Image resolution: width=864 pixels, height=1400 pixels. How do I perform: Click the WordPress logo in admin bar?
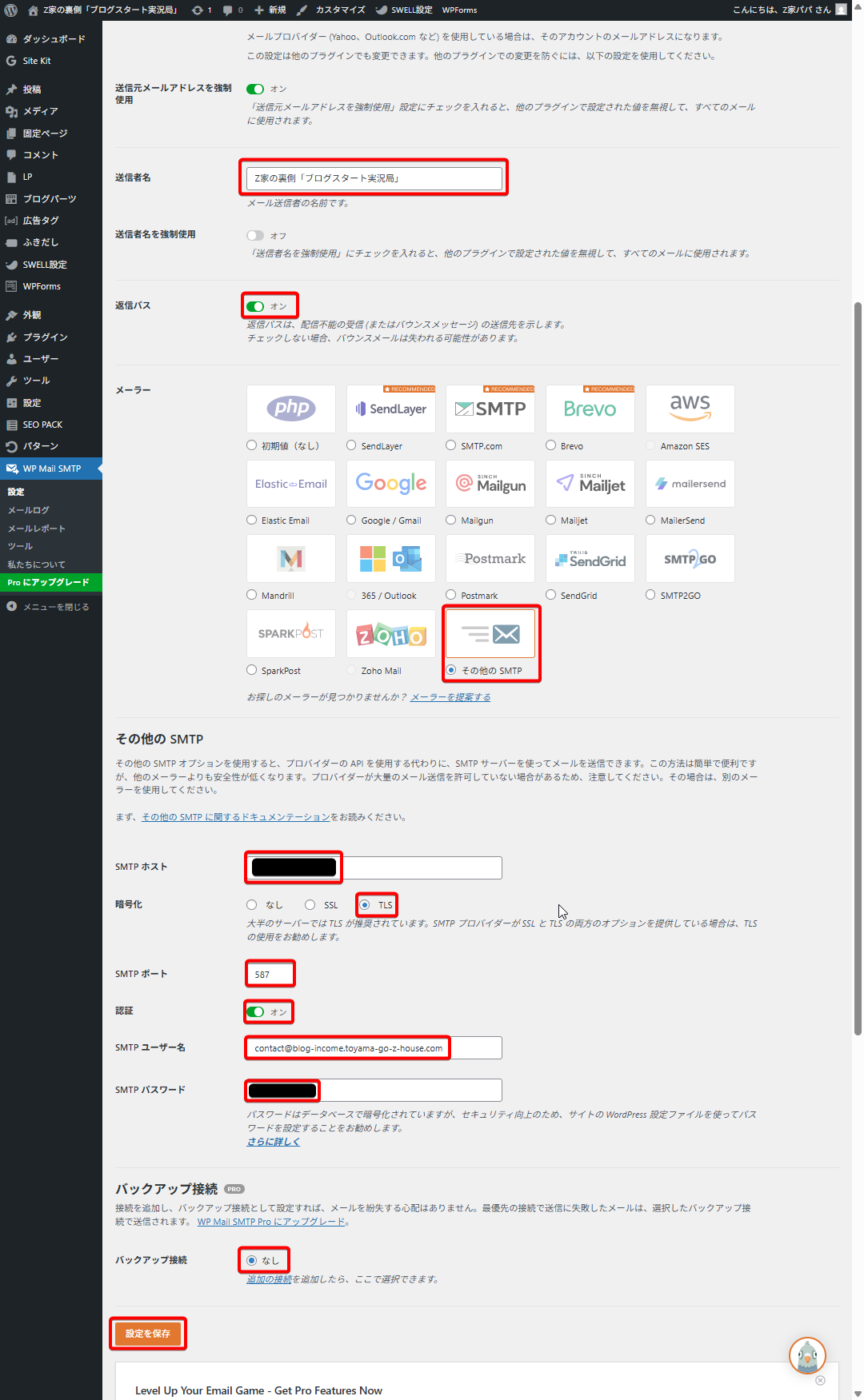[x=11, y=10]
